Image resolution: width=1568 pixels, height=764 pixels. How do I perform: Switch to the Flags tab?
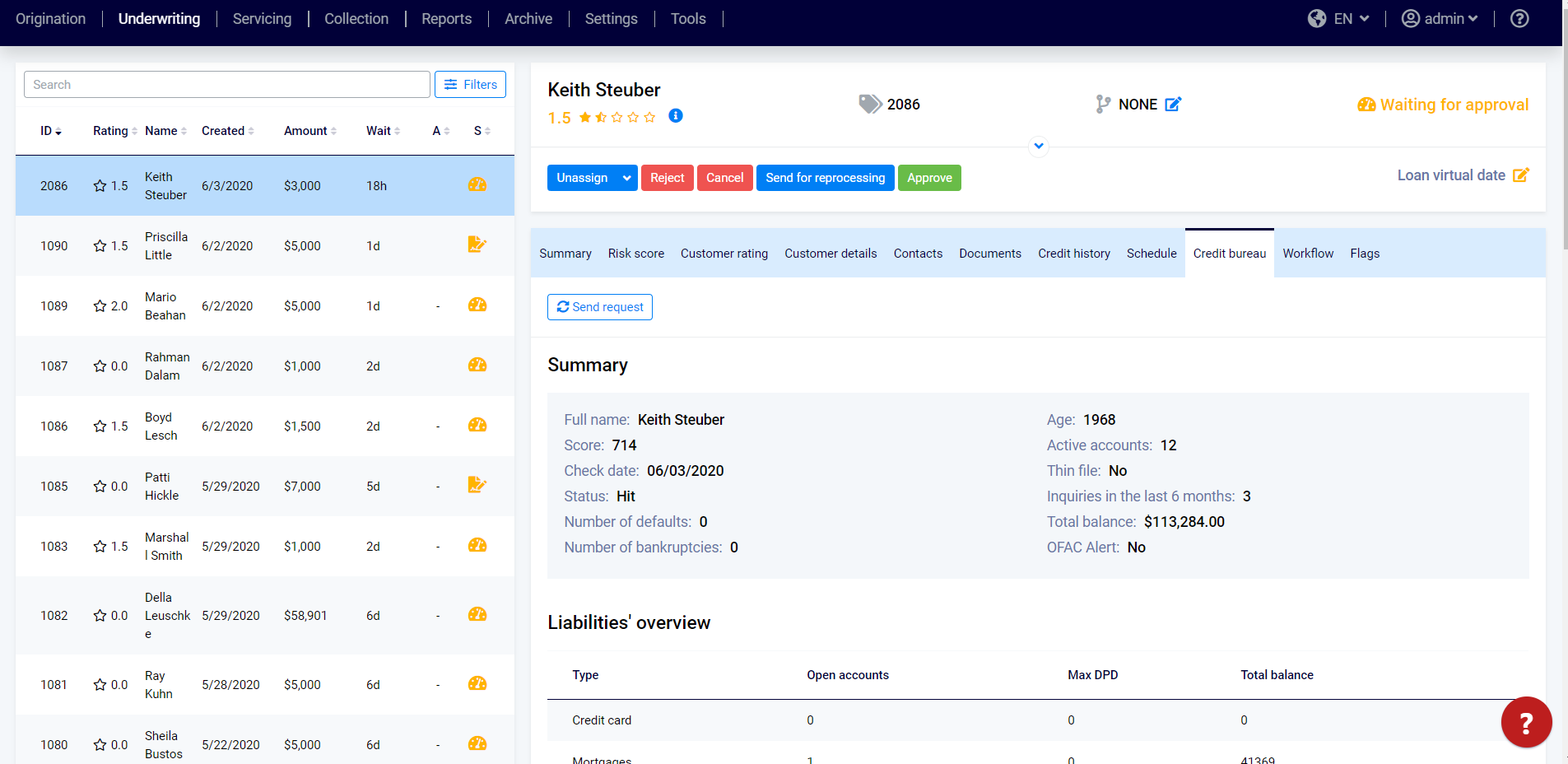1365,254
